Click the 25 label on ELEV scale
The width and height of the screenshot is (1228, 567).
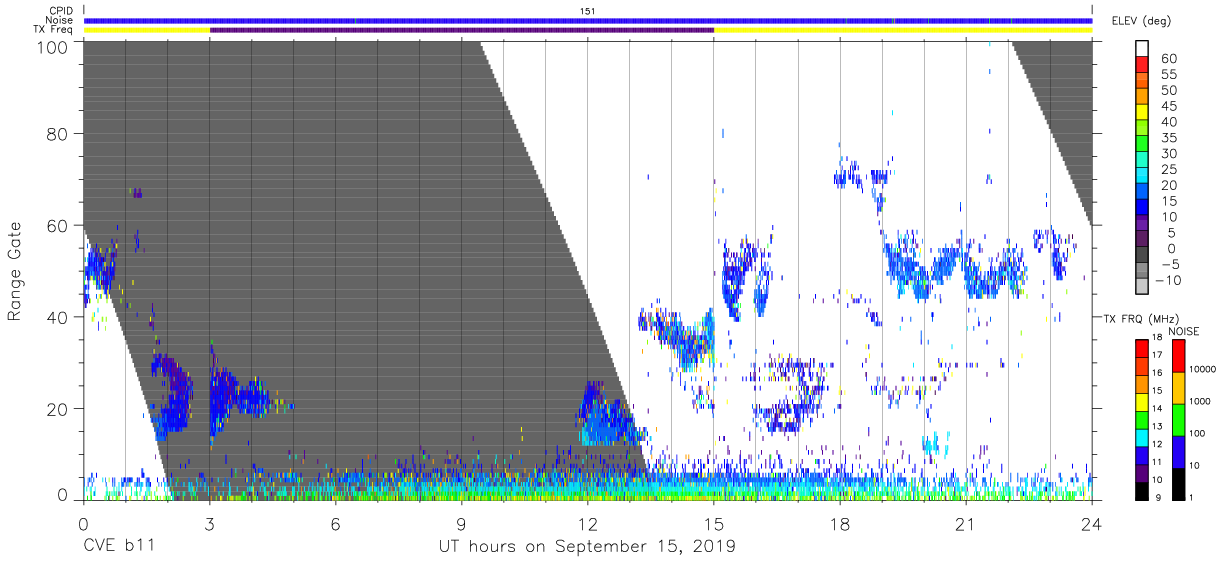click(1169, 170)
